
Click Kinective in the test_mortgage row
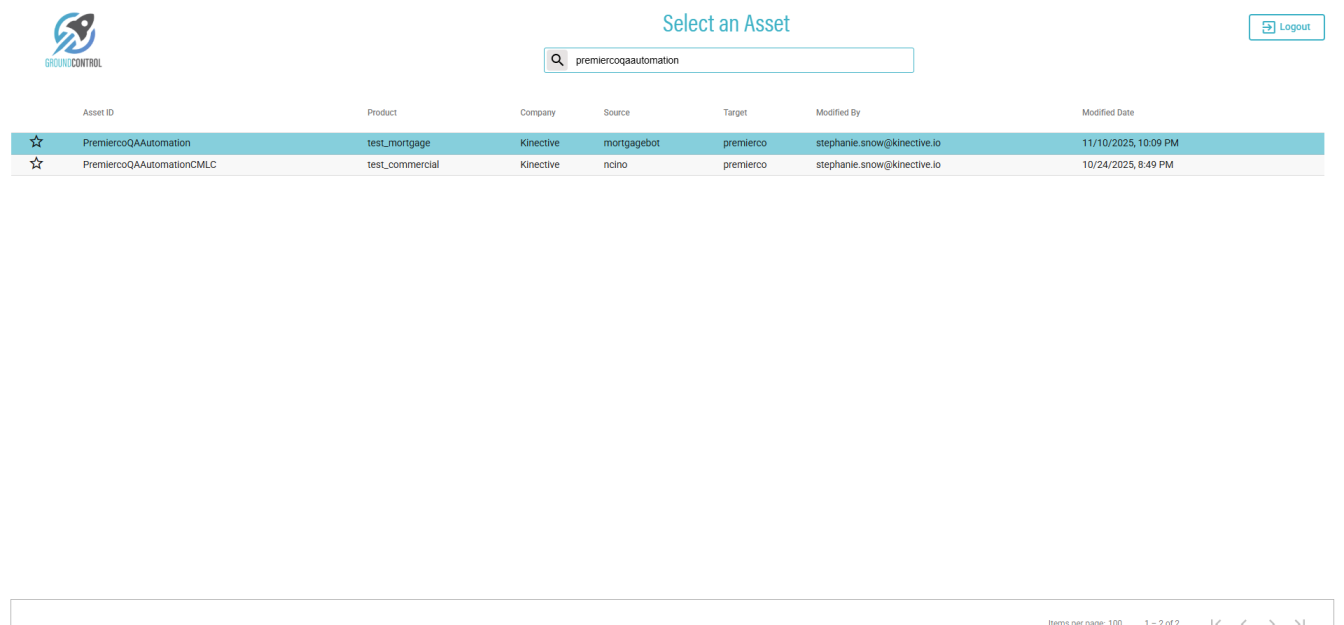540,143
